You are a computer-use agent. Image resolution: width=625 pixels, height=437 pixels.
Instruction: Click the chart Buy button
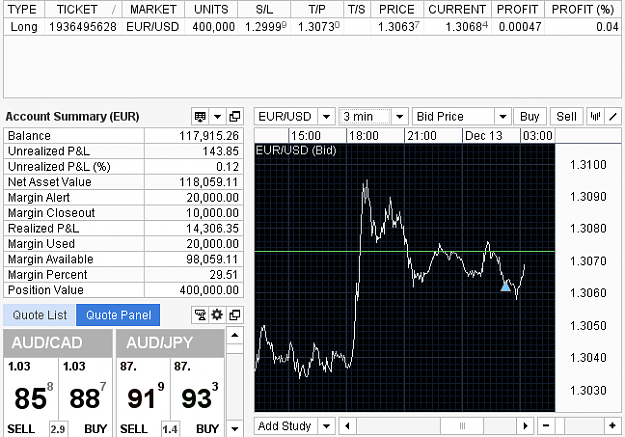pos(529,117)
